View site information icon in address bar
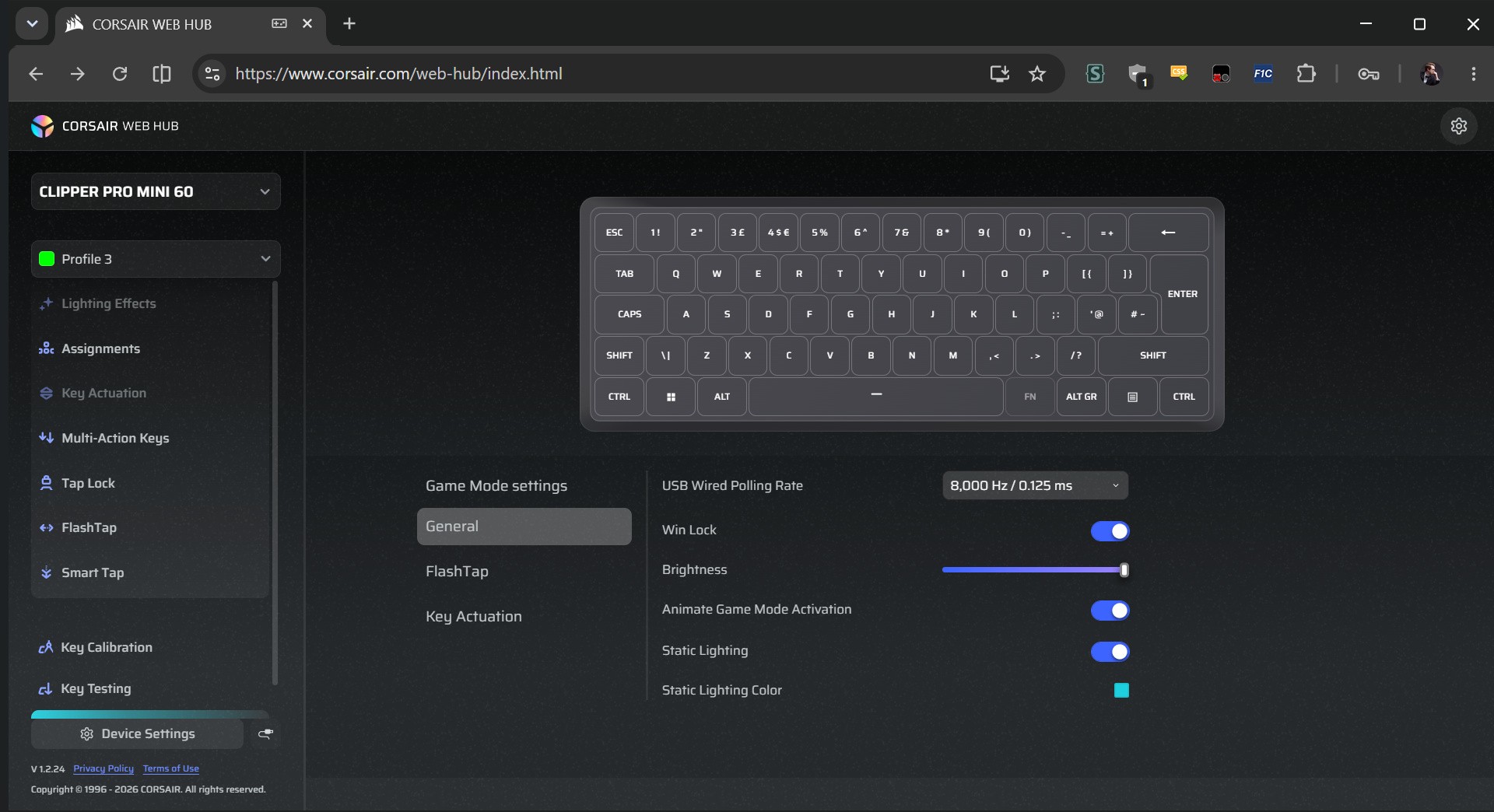 point(212,74)
